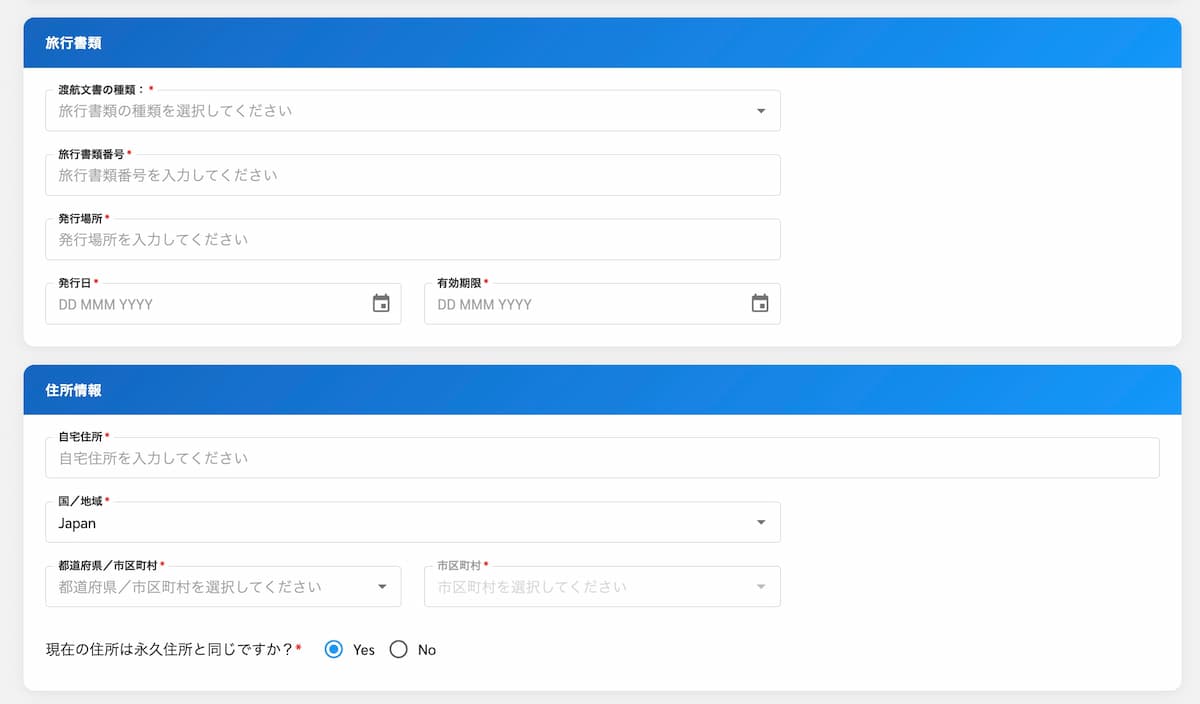Click the 発行日 date field
This screenshot has width=1200, height=704.
point(223,304)
